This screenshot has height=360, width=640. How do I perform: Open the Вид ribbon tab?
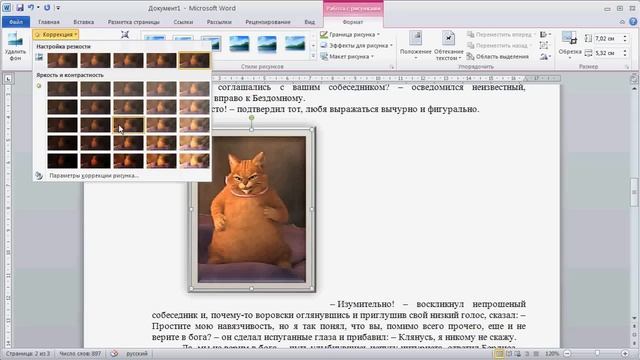click(x=309, y=22)
